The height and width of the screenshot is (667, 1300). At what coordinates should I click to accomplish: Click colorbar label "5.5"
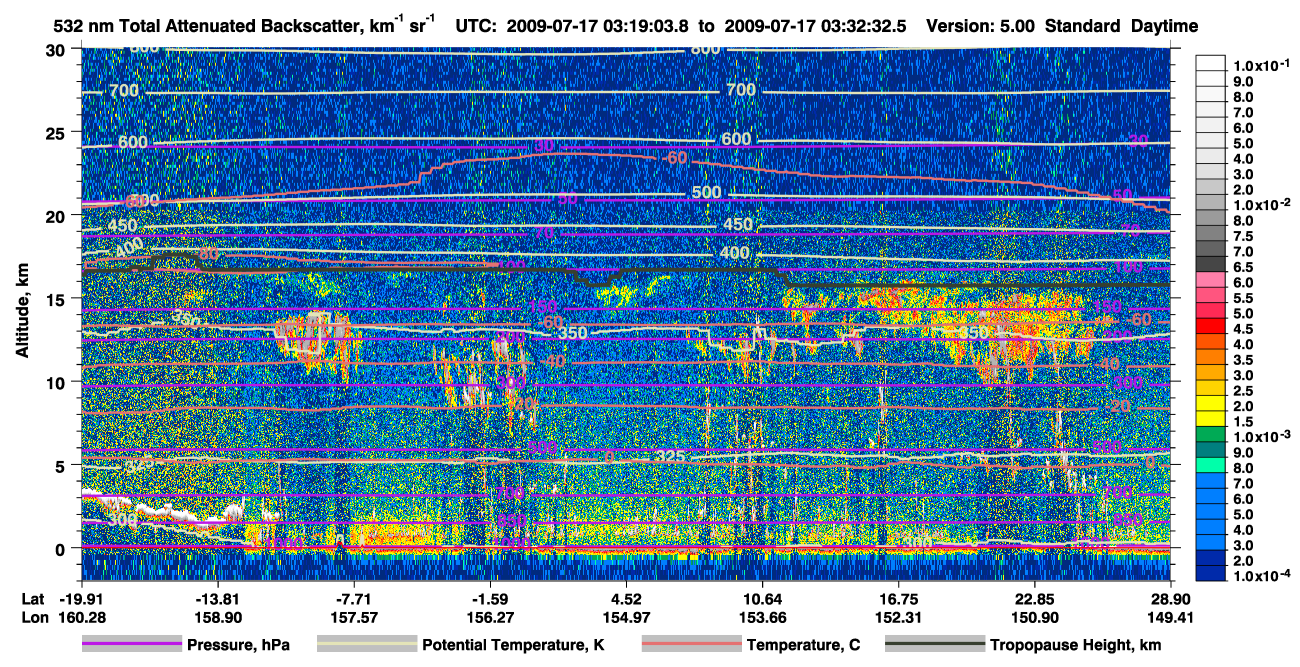(1245, 298)
